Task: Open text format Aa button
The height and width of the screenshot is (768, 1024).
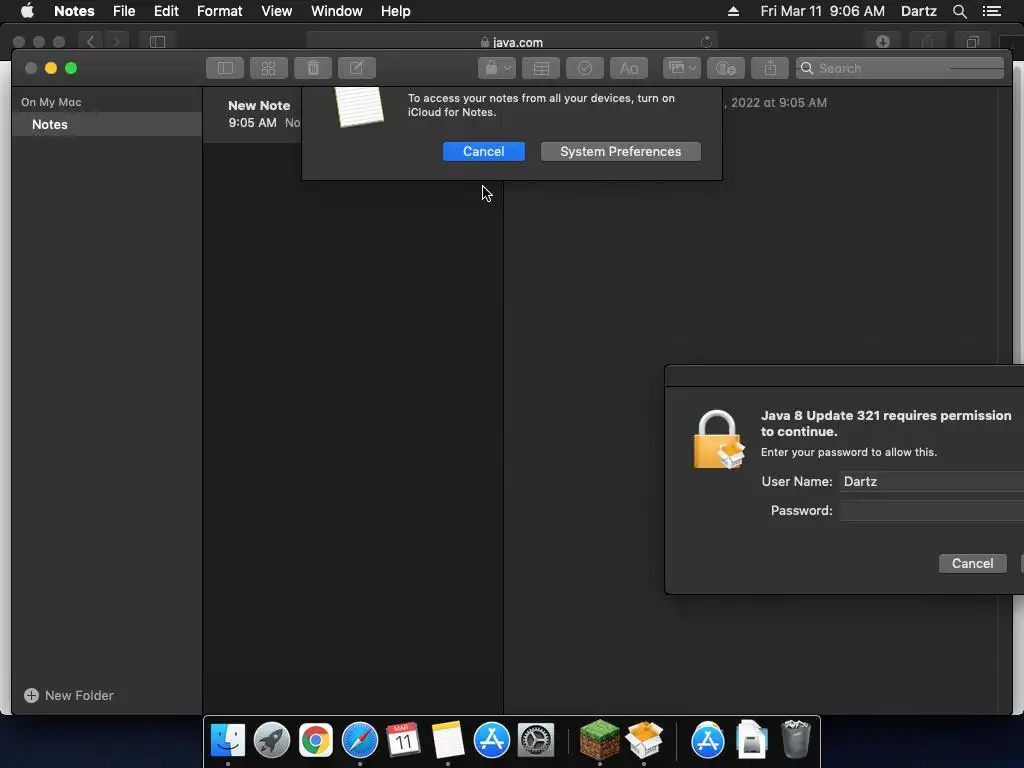Action: pyautogui.click(x=629, y=68)
